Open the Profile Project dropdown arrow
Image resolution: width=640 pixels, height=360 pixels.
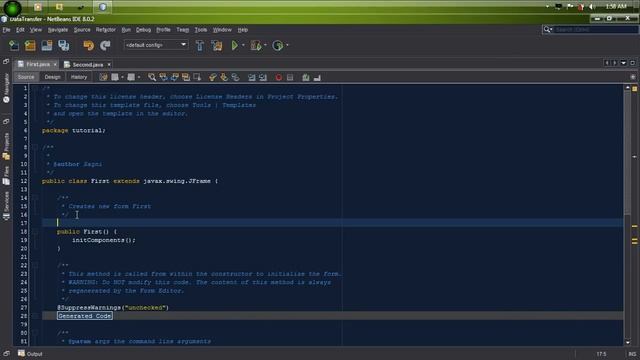tap(287, 45)
